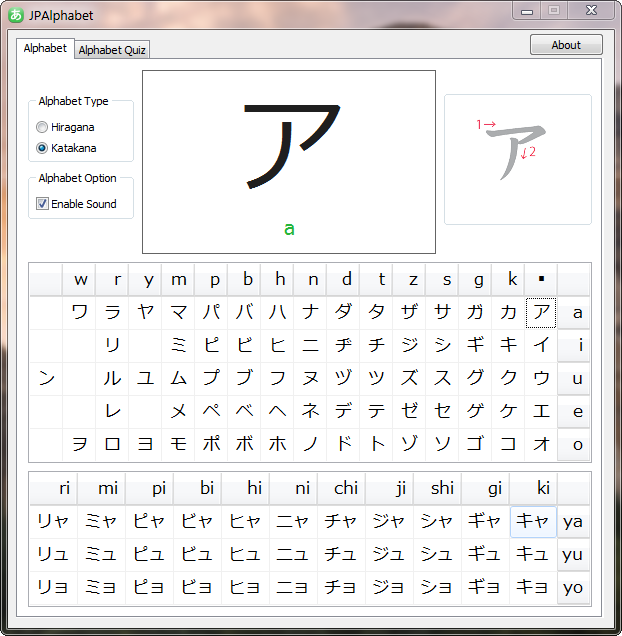This screenshot has width=622, height=636.
Task: Click the 'yo' row header
Action: [x=573, y=587]
